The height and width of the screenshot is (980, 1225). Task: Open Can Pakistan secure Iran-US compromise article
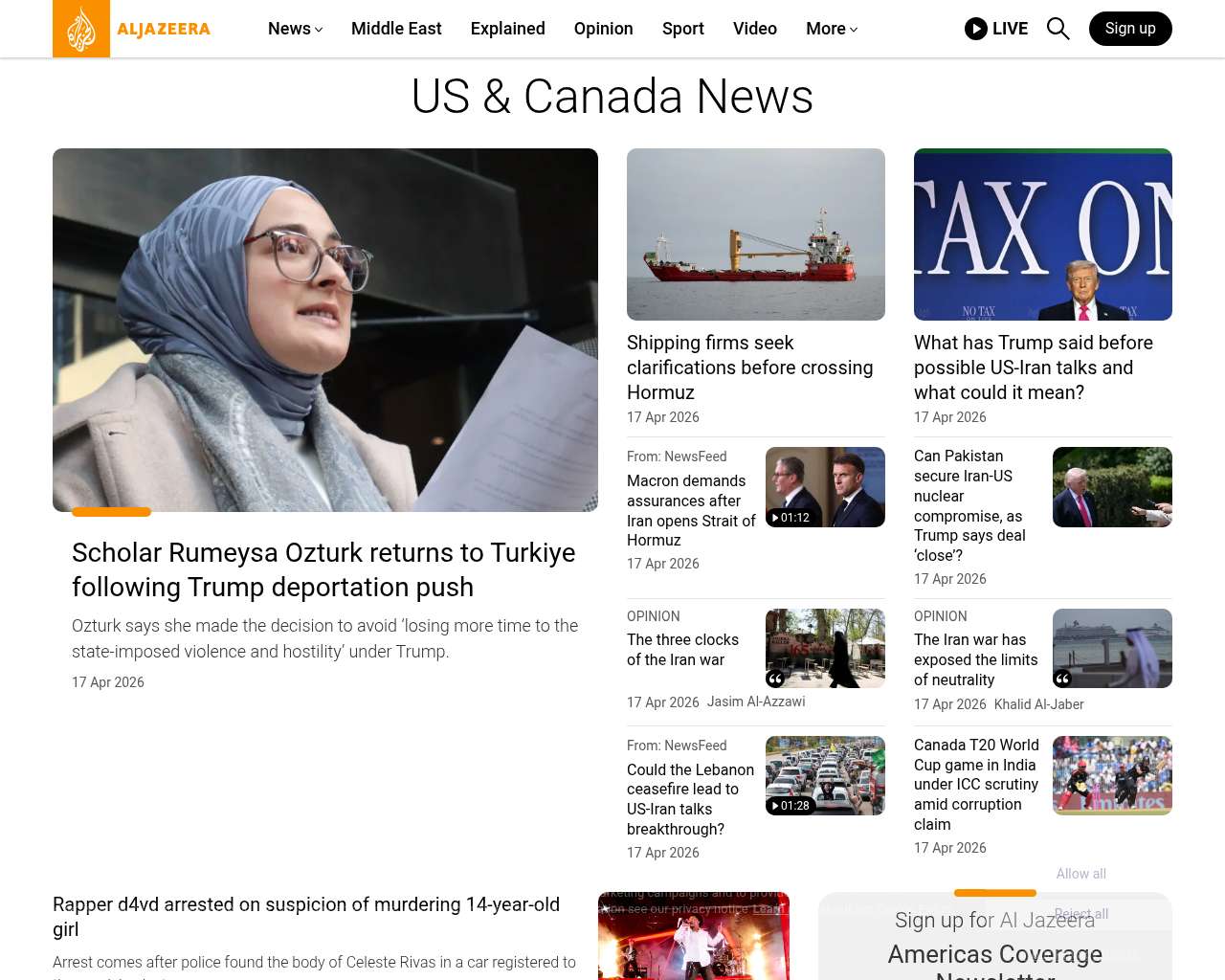969,505
